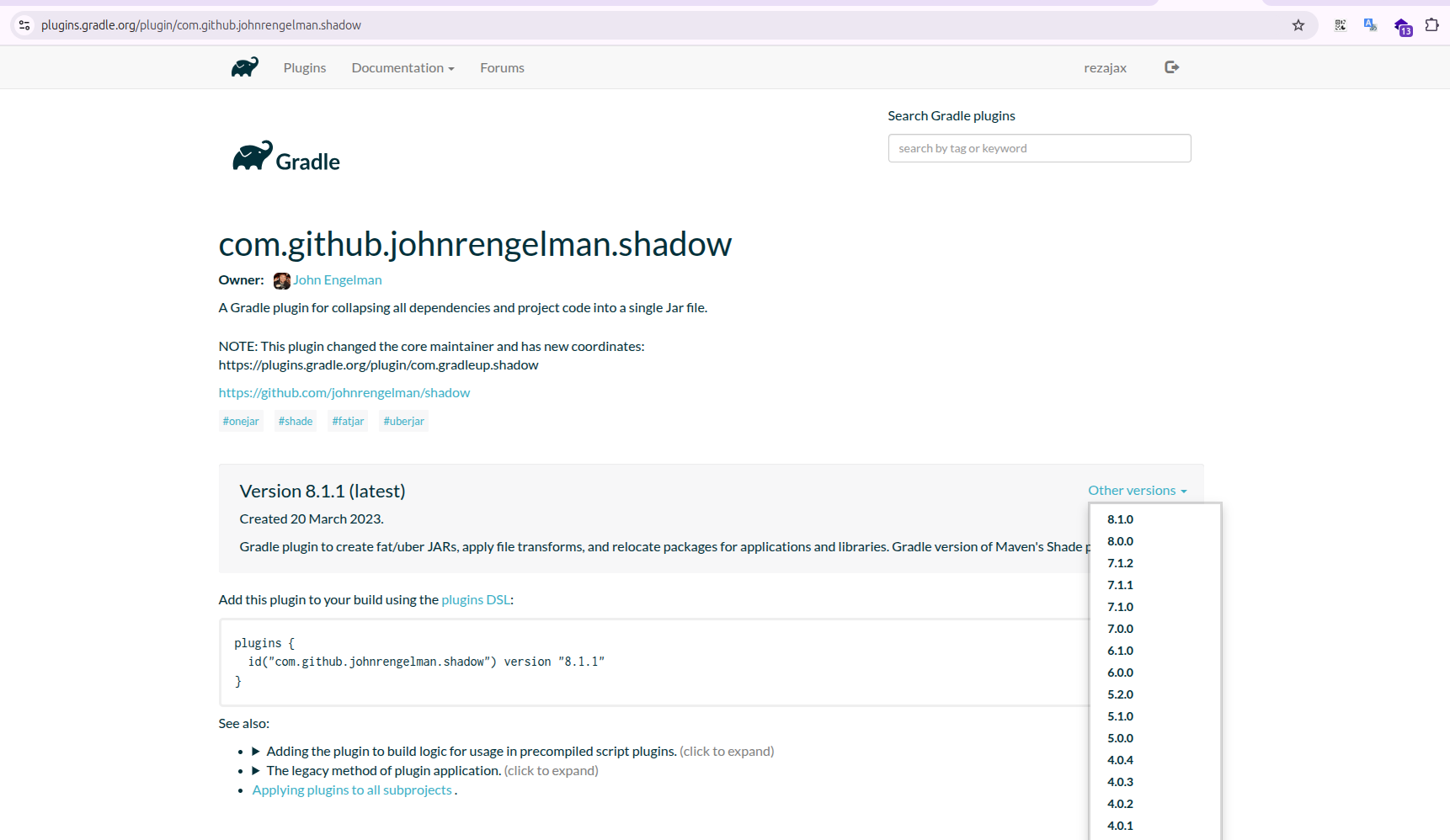Toggle the Other versions dropdown
Screen dimensions: 1450x840
(1137, 491)
